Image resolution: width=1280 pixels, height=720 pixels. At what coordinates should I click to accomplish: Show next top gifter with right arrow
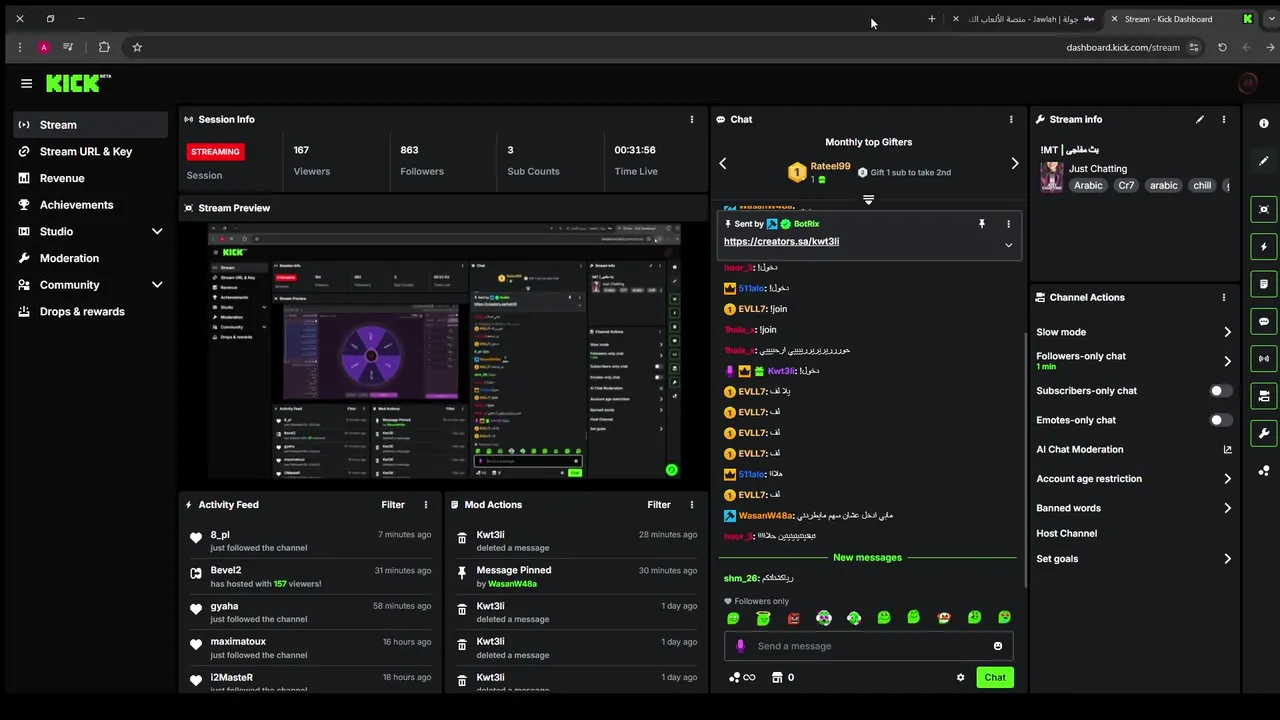tap(1015, 163)
